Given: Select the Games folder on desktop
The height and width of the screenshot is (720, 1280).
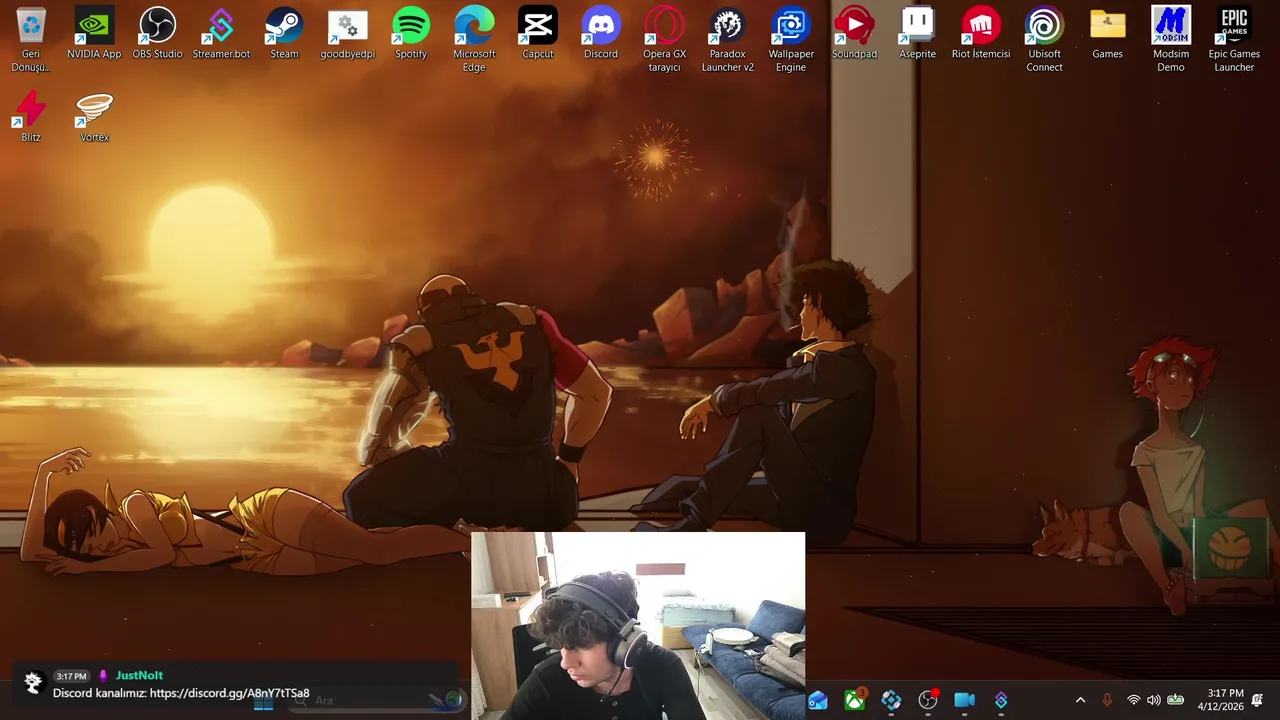Looking at the screenshot, I should coord(1107,34).
